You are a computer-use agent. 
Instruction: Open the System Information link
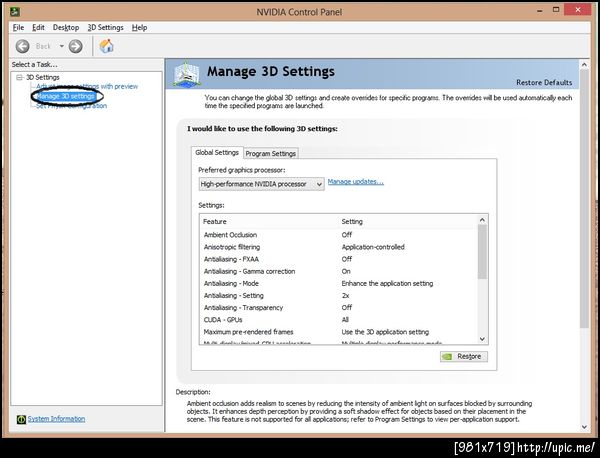pos(56,419)
